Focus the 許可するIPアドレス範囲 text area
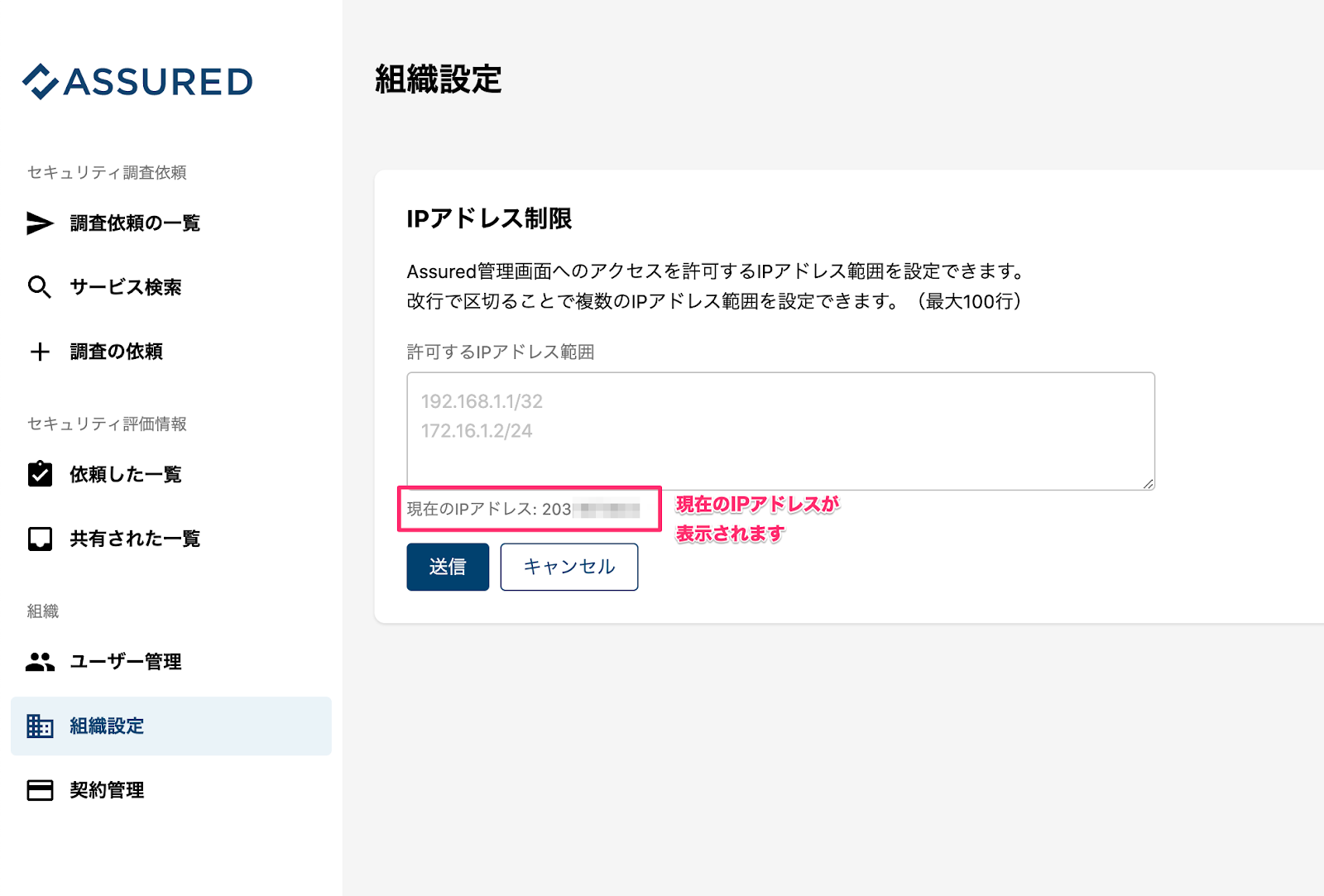Image resolution: width=1324 pixels, height=896 pixels. 780,431
